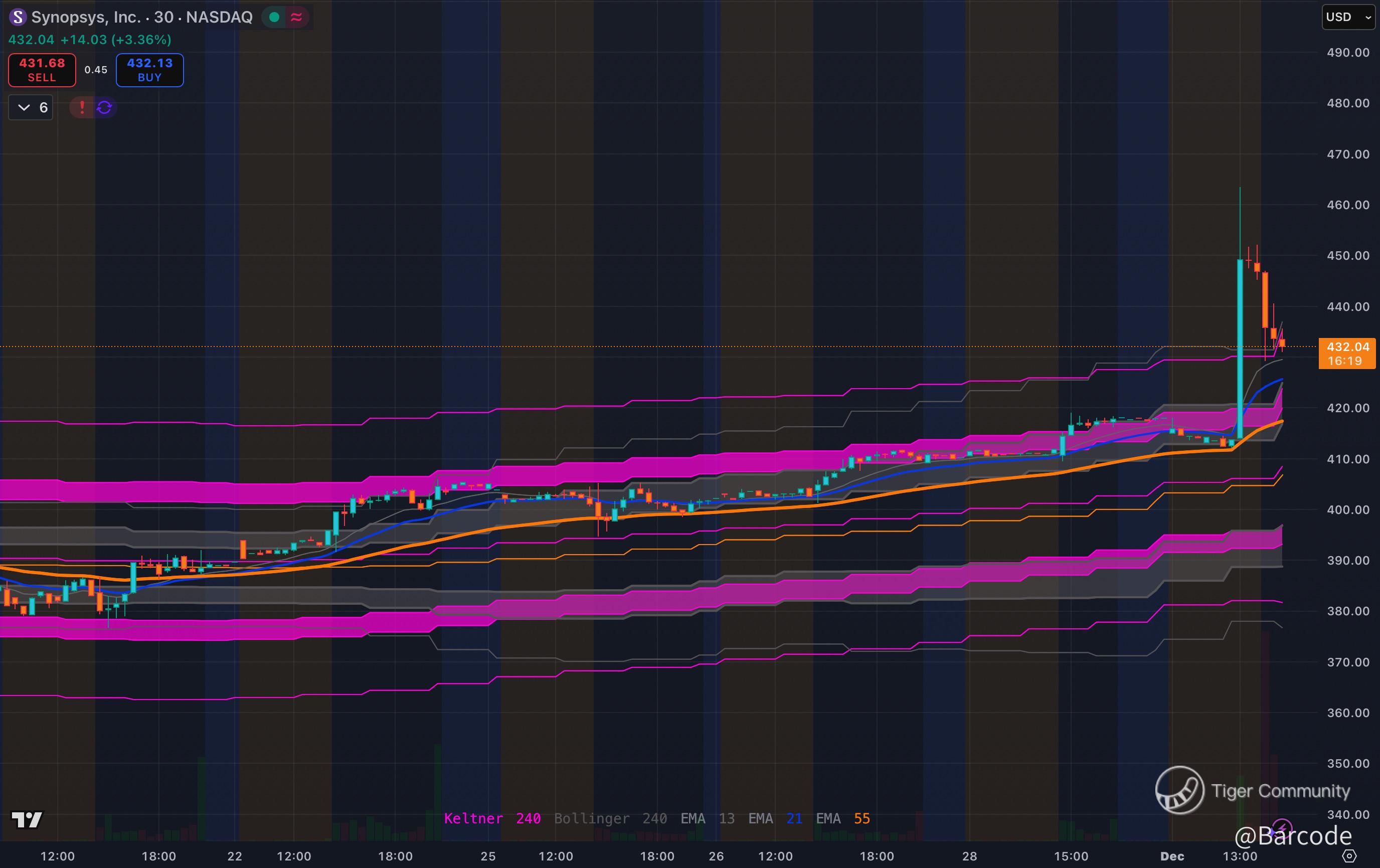The width and height of the screenshot is (1380, 868).
Task: Open the TradingView logo in bottom-left
Action: coord(27,820)
